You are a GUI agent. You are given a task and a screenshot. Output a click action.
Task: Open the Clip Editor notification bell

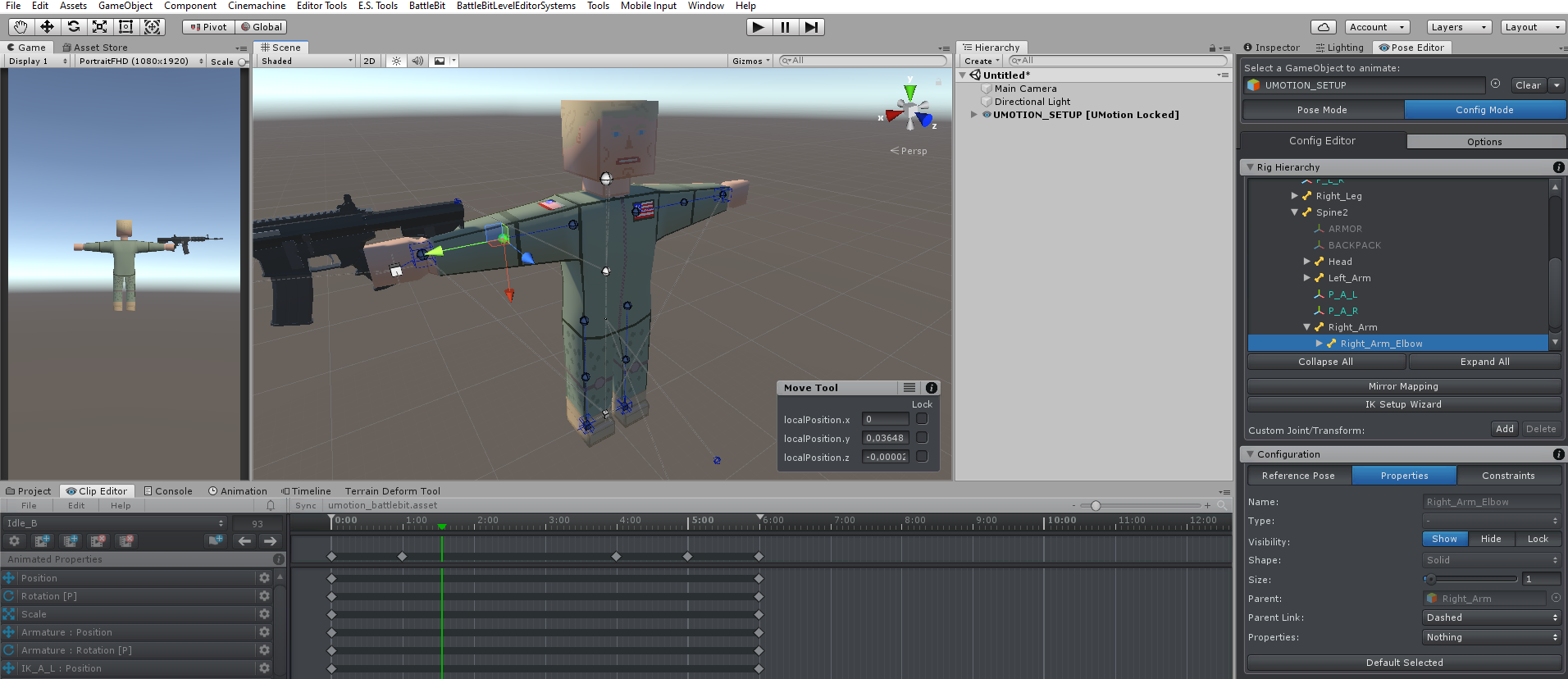click(x=271, y=506)
